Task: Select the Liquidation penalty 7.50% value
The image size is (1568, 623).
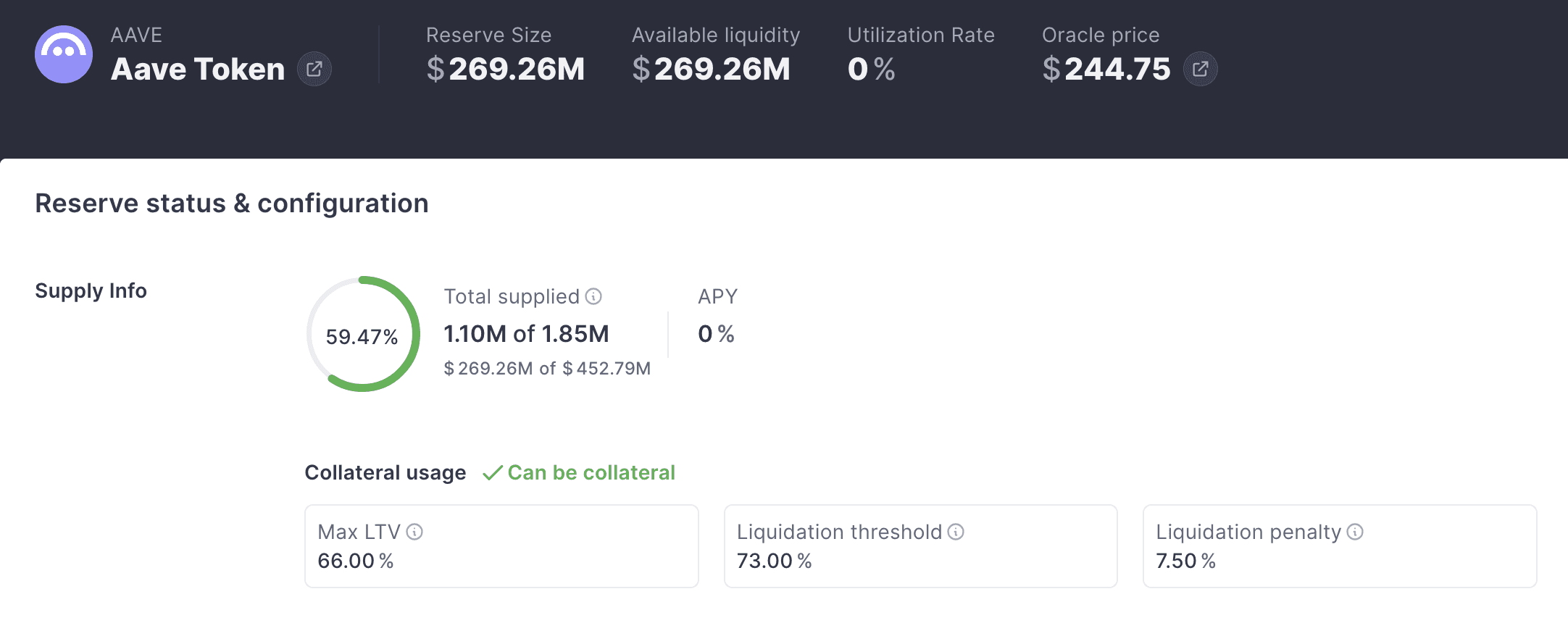Action: 1185,561
